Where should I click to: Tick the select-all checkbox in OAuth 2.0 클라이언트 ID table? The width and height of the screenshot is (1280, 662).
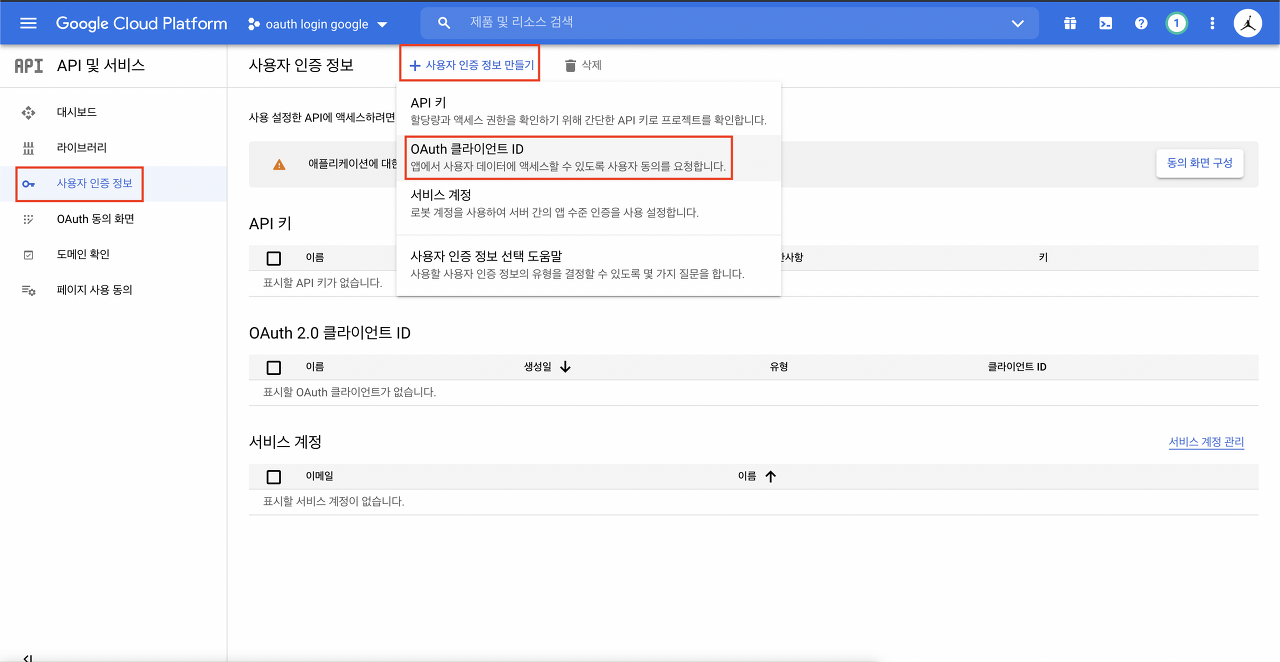(x=274, y=368)
